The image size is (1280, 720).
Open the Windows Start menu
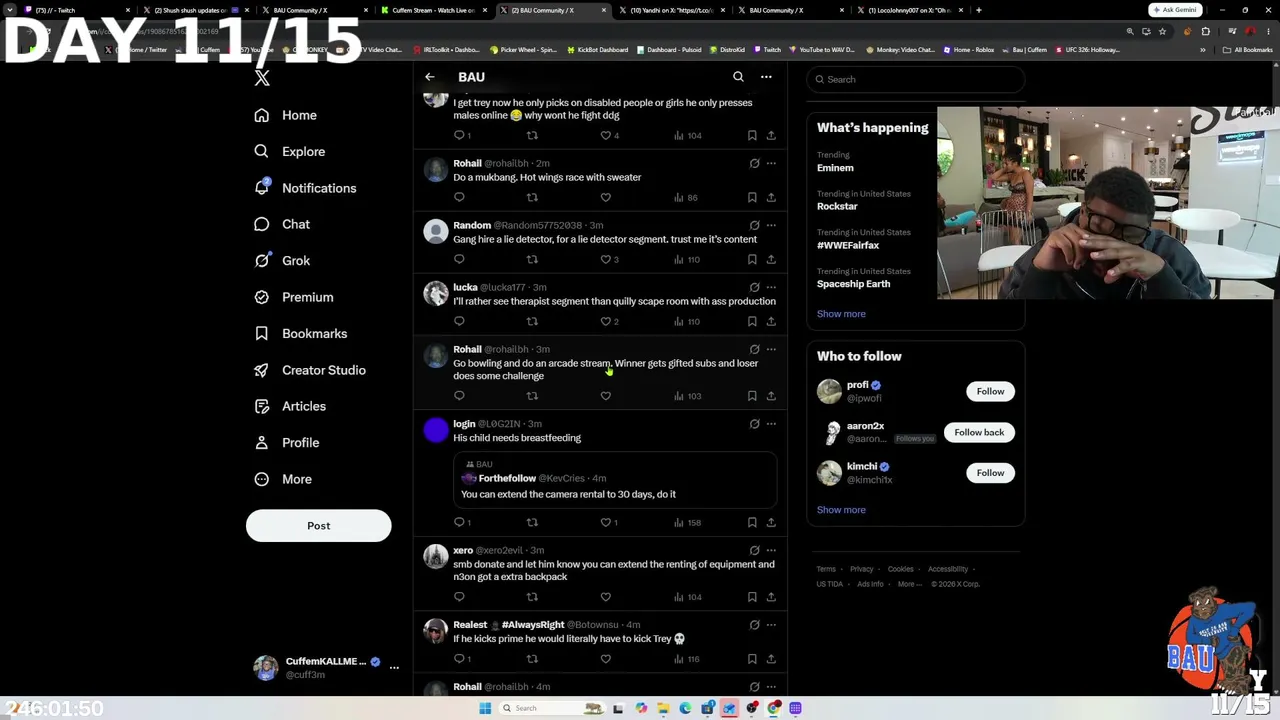485,708
